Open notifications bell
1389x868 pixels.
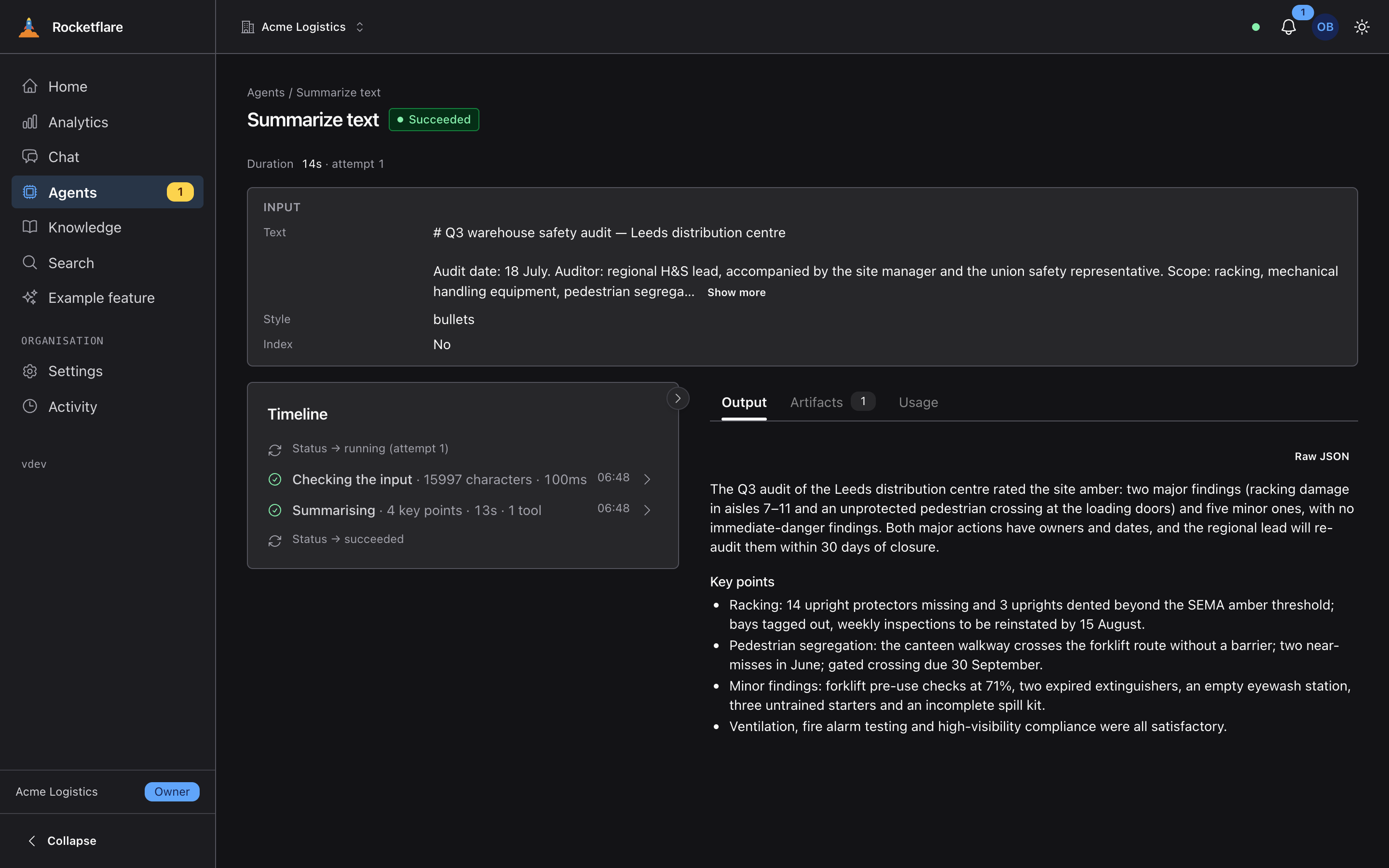tap(1289, 27)
